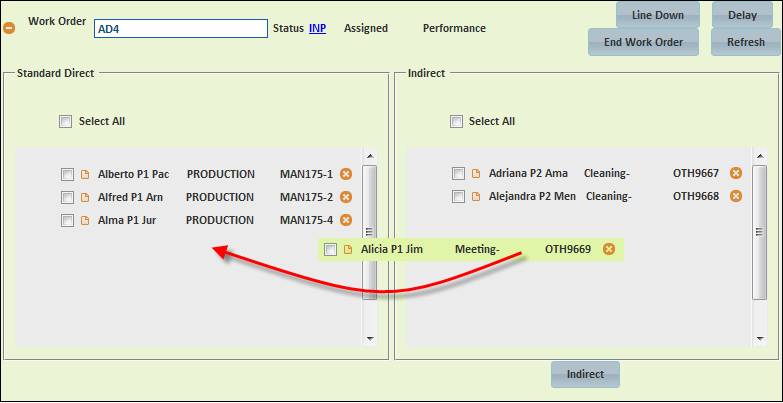Click Indirect list scroll up arrow

pos(760,156)
